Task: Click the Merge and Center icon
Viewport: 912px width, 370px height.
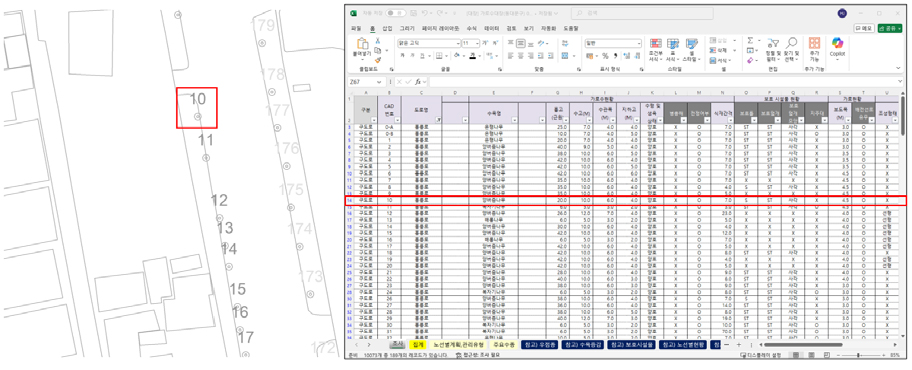Action: (565, 56)
